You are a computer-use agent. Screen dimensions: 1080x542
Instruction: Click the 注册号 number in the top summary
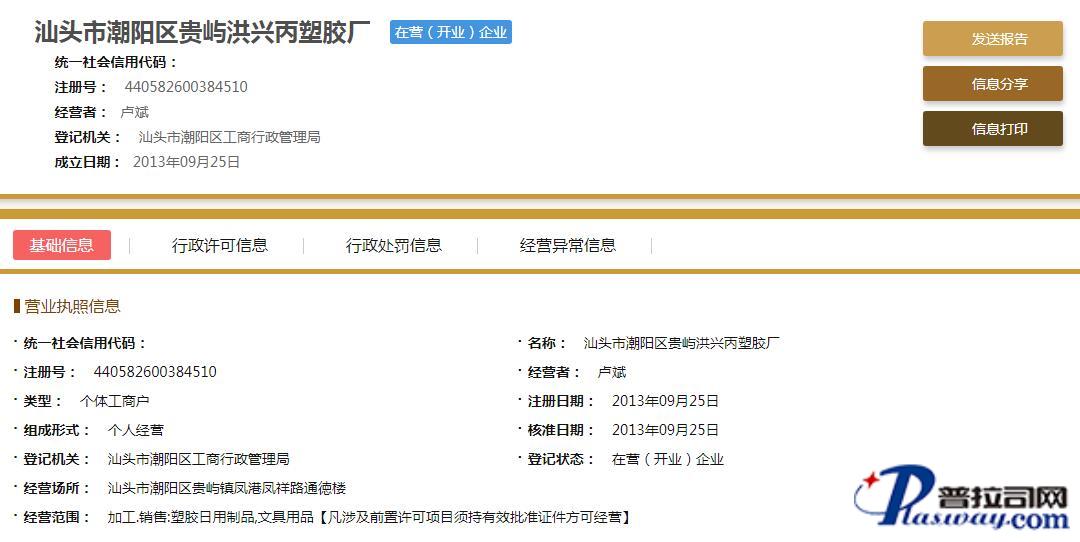[x=186, y=87]
